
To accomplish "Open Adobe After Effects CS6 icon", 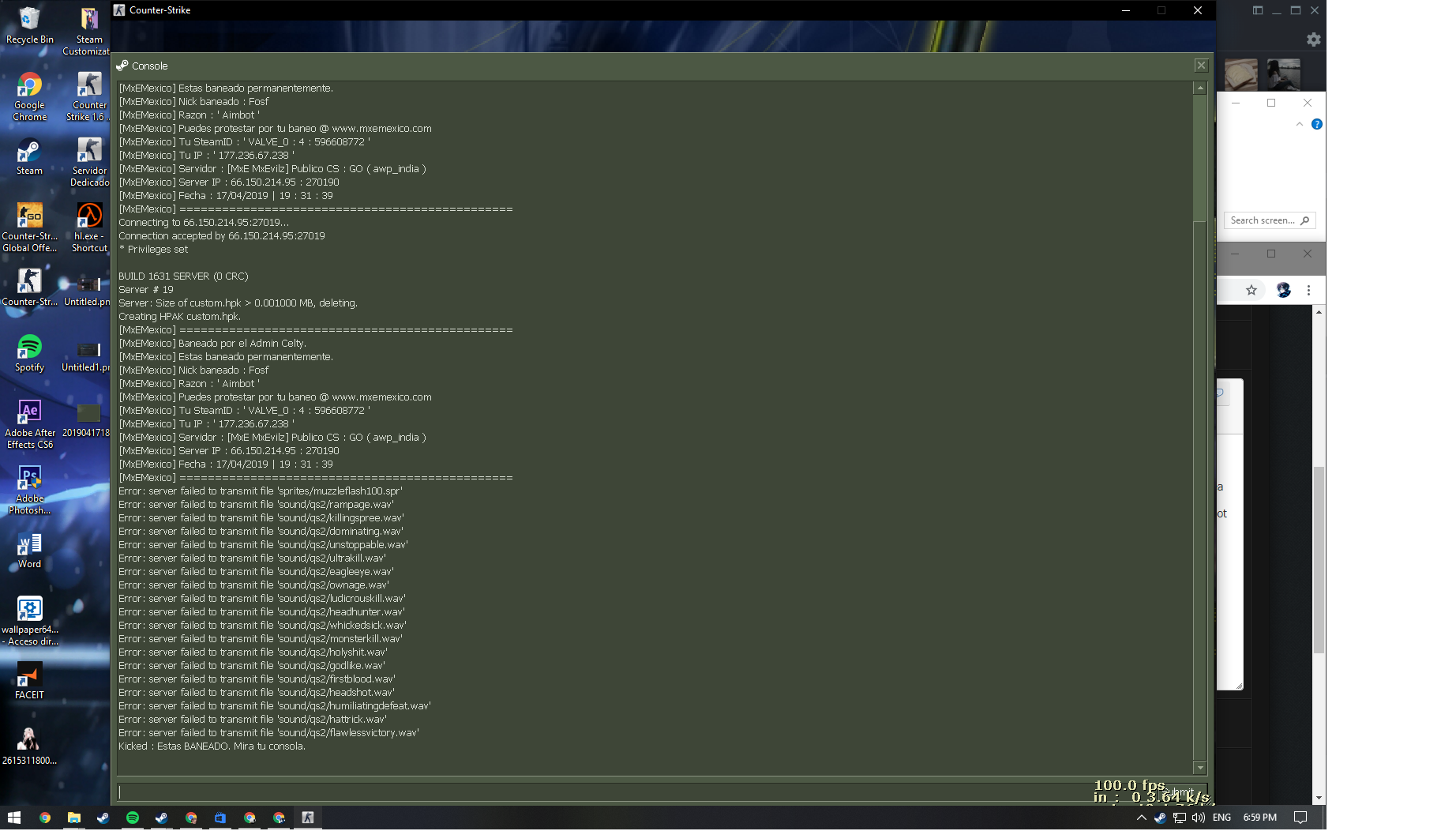I will click(29, 425).
